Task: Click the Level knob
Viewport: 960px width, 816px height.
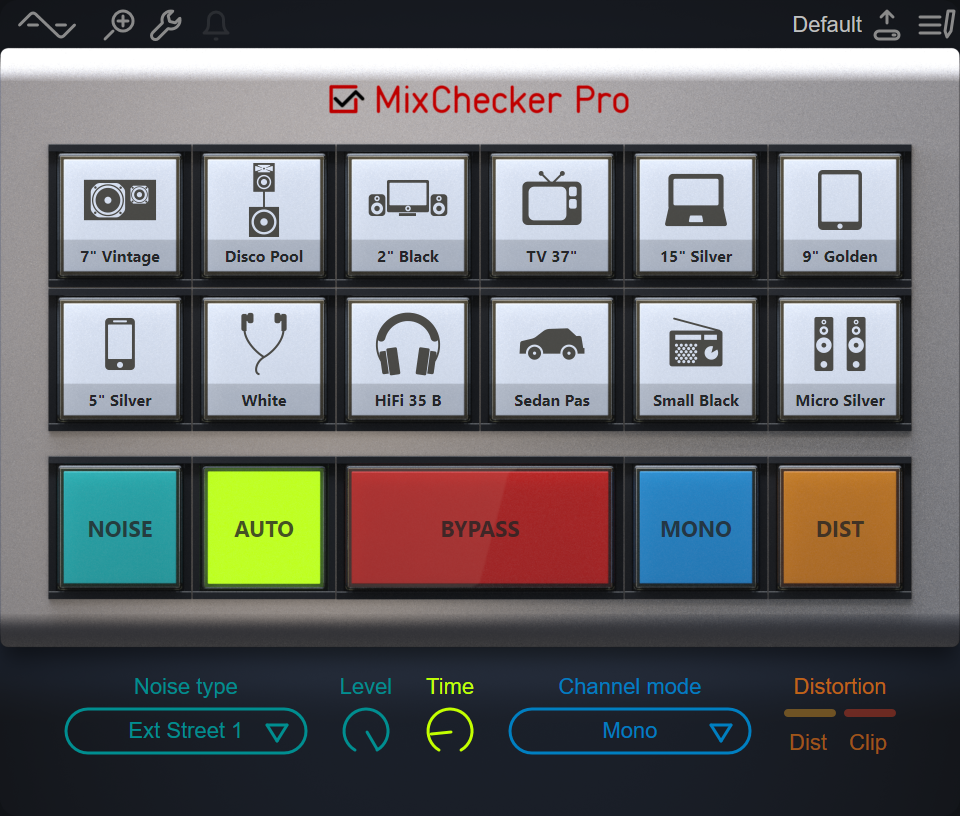Action: click(x=366, y=730)
